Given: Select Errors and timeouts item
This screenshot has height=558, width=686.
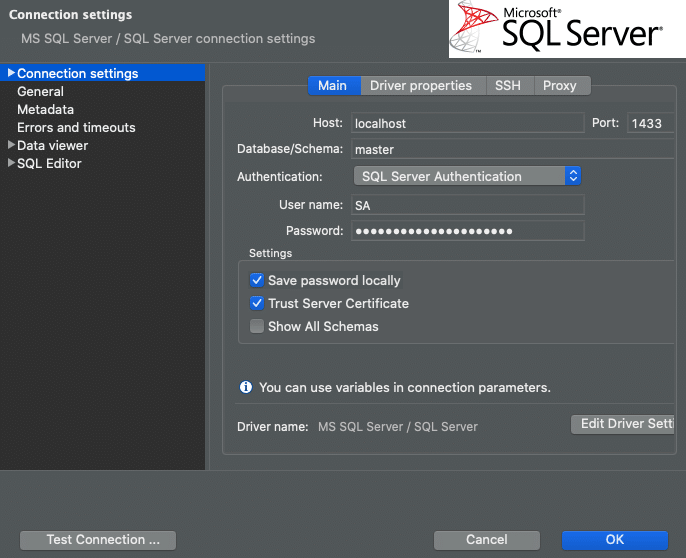Looking at the screenshot, I should (76, 127).
